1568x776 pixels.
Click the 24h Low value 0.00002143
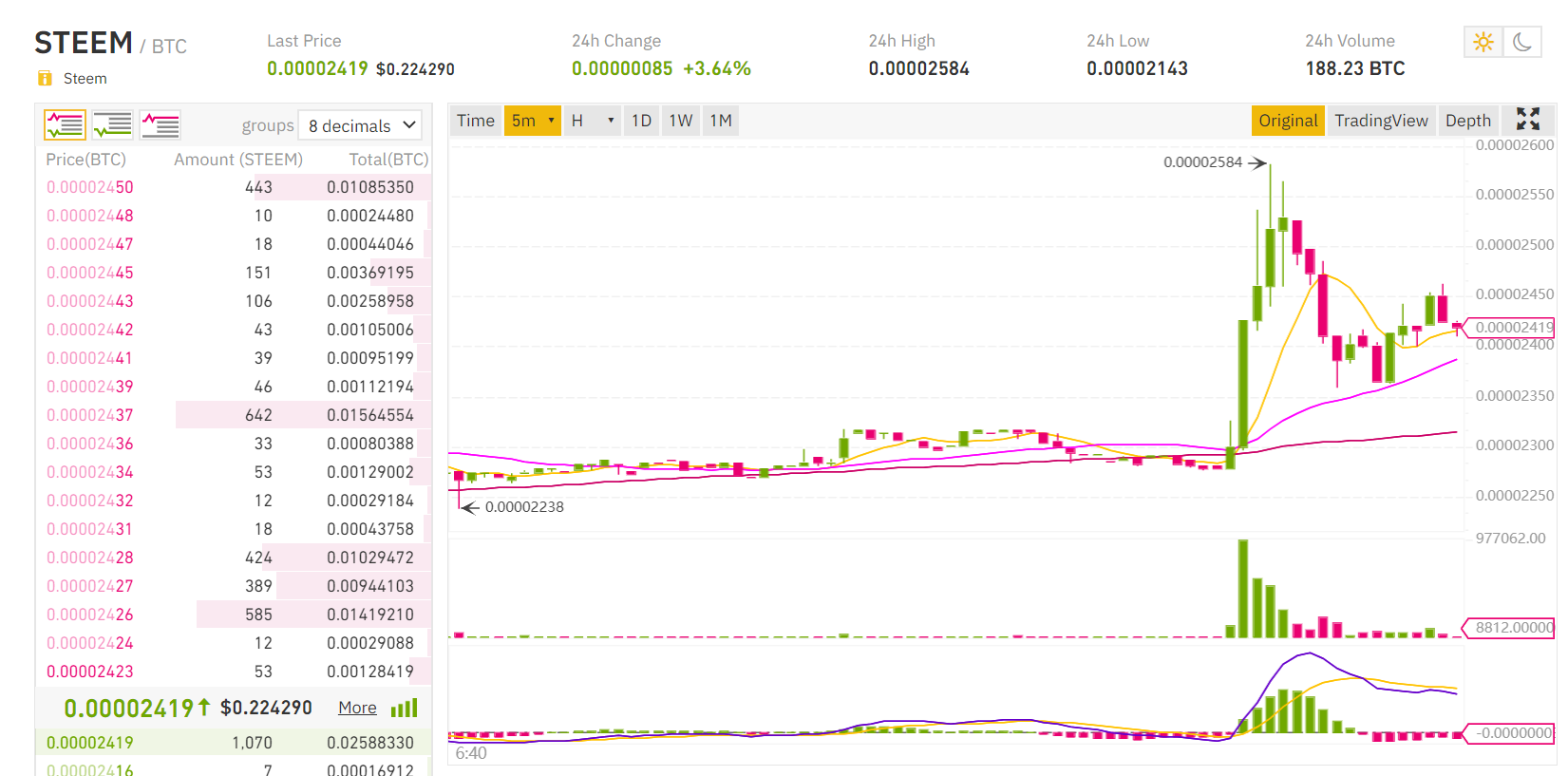[1138, 68]
